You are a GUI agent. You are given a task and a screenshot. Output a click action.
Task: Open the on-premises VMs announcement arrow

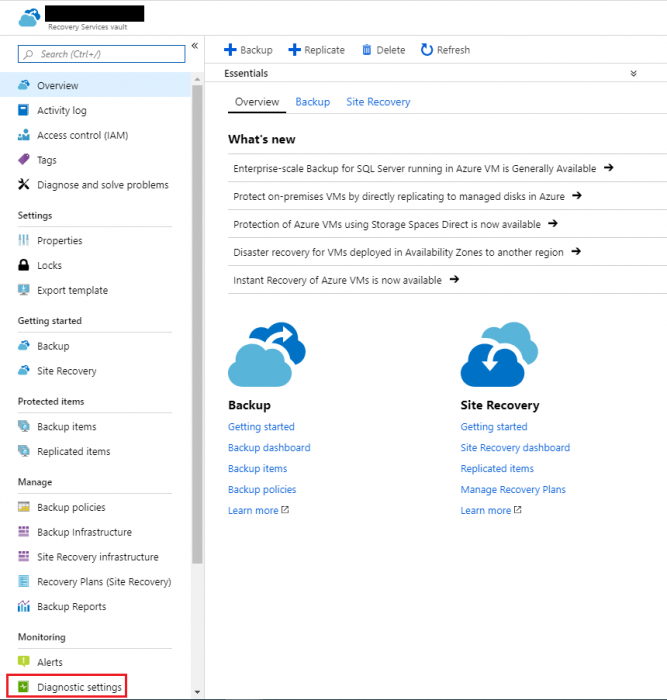pyautogui.click(x=577, y=196)
